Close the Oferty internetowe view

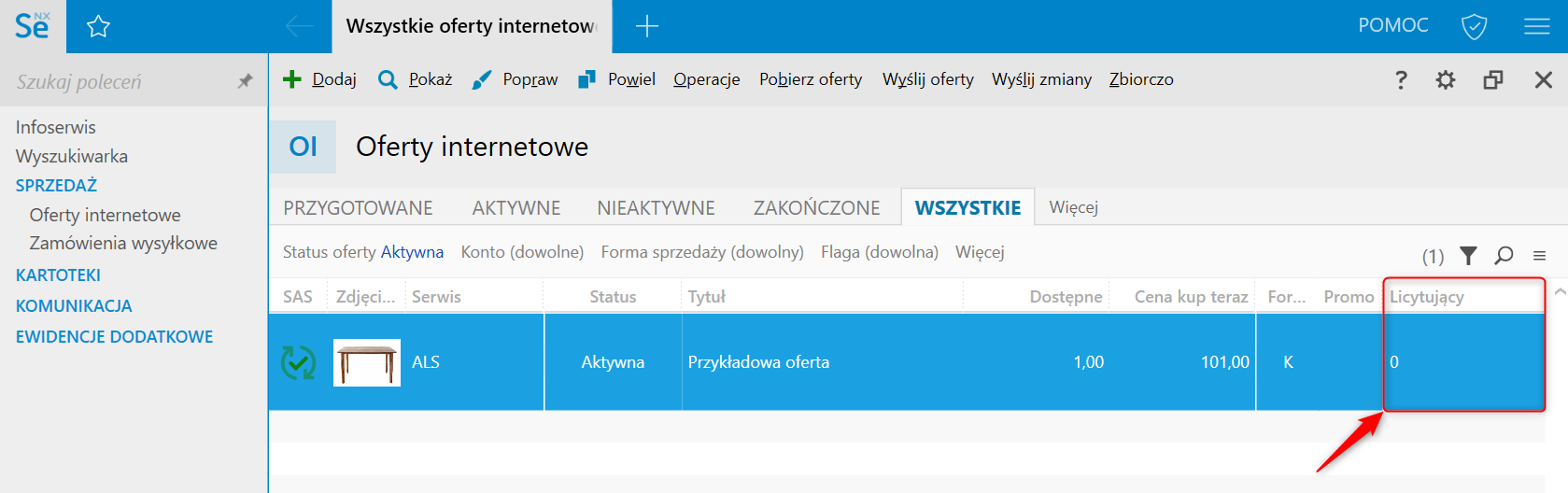click(x=1543, y=80)
